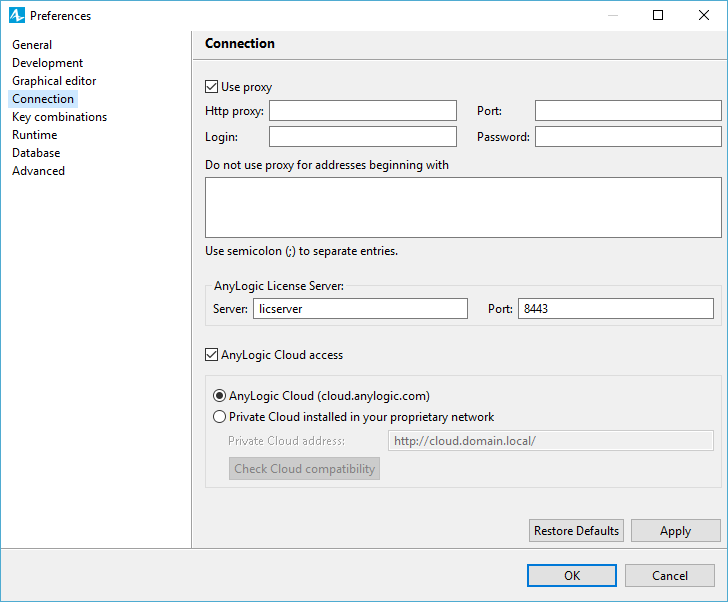Click Check Cloud compatibility button

point(304,469)
